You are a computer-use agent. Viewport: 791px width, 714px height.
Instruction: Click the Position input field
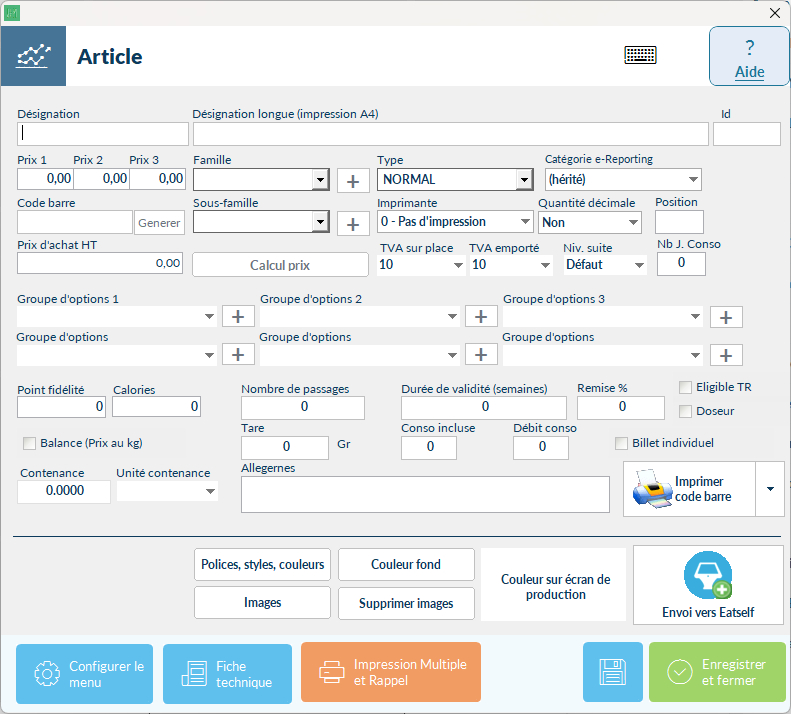click(x=679, y=222)
